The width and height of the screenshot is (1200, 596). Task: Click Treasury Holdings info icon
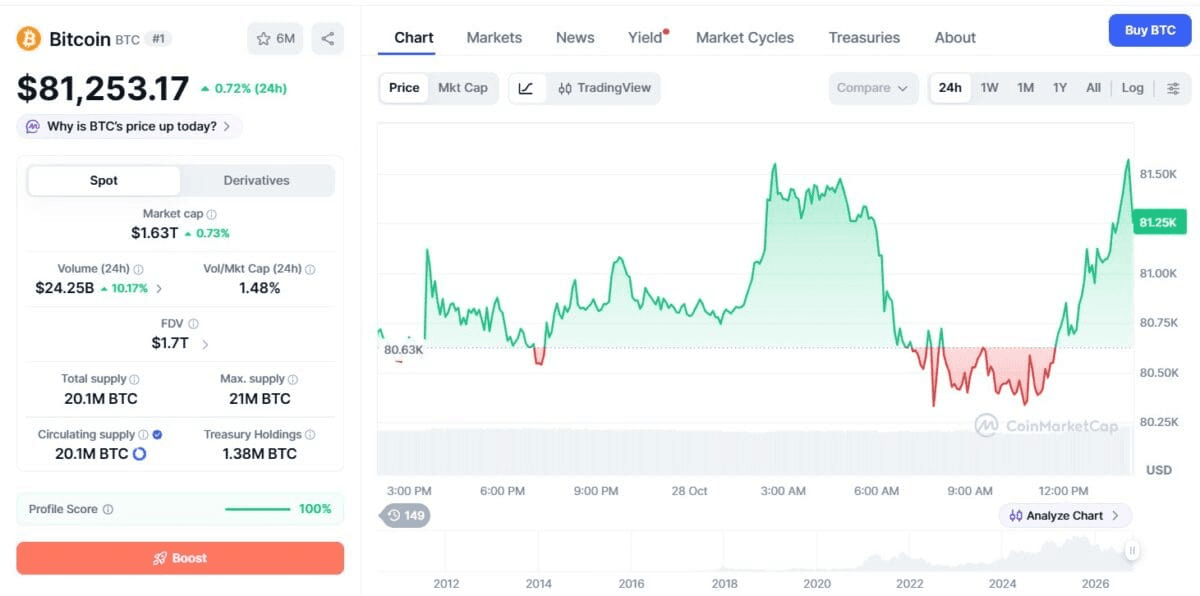click(x=310, y=435)
